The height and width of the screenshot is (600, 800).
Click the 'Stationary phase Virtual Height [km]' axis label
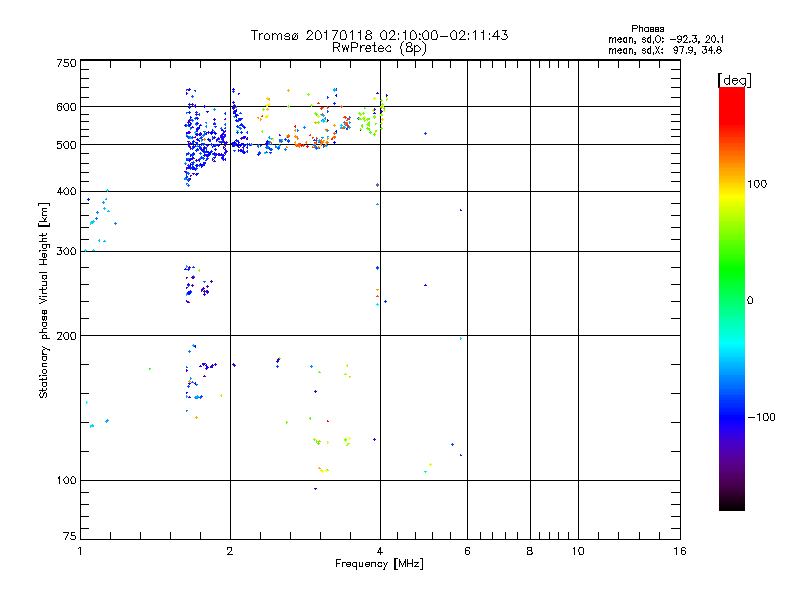(44, 301)
